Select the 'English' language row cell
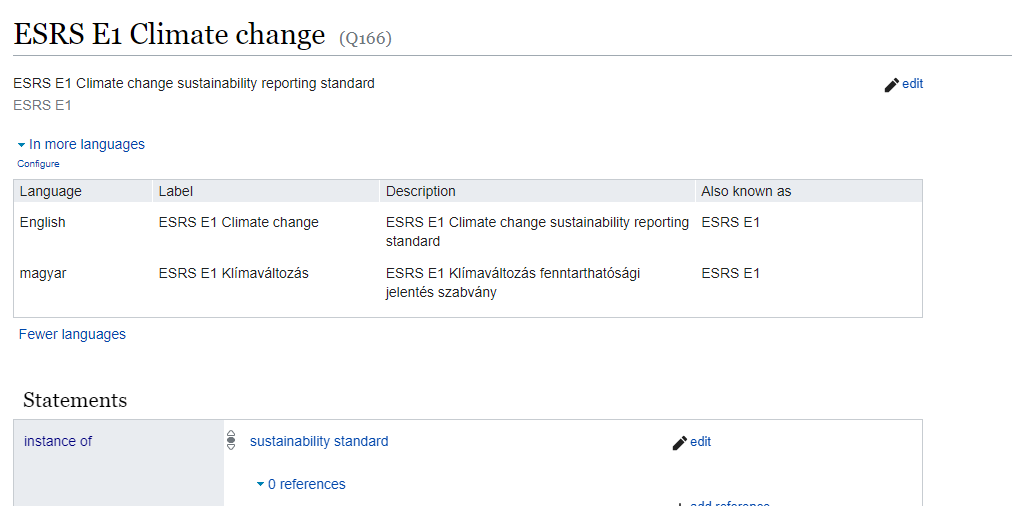This screenshot has height=506, width=1012. coord(43,222)
